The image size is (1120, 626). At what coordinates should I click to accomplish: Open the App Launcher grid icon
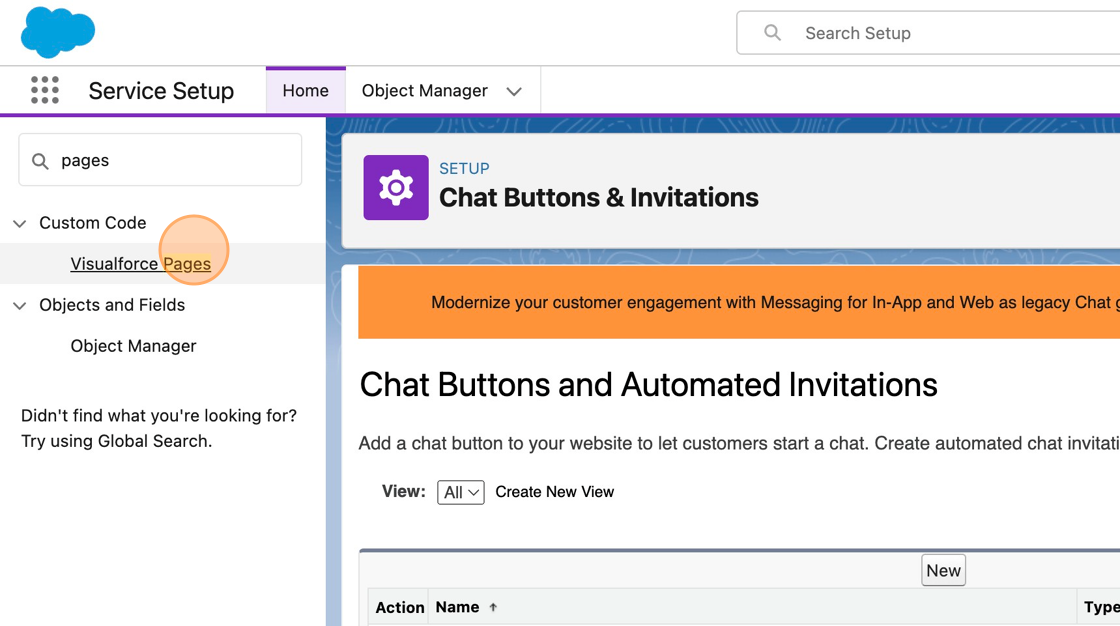click(x=45, y=91)
